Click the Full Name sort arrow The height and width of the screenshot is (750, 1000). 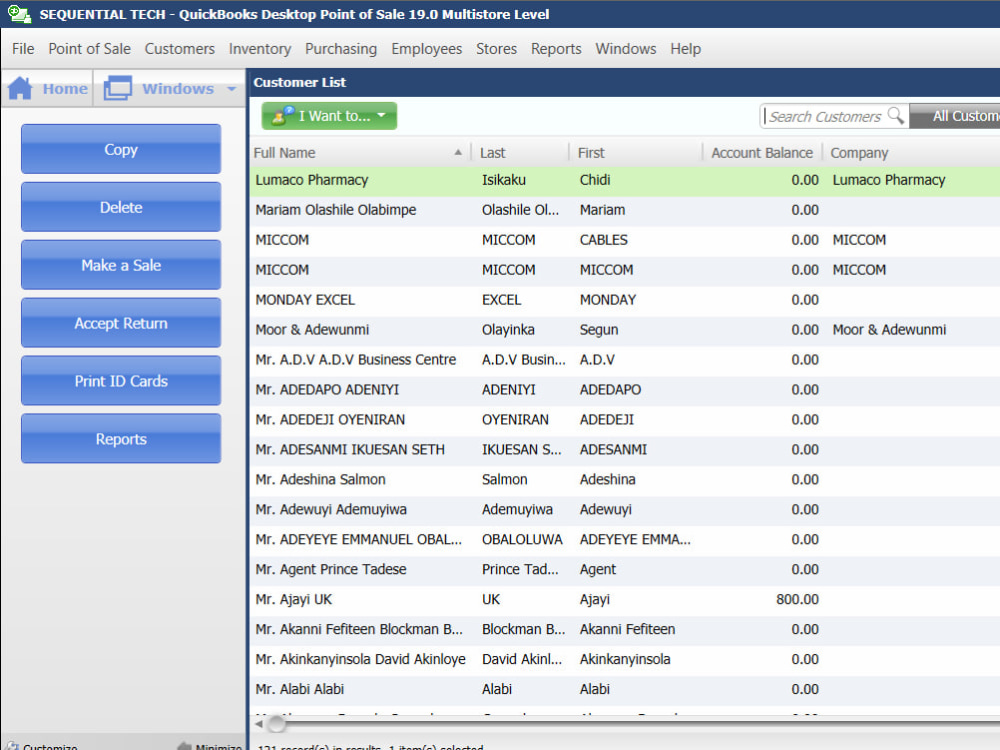click(458, 152)
